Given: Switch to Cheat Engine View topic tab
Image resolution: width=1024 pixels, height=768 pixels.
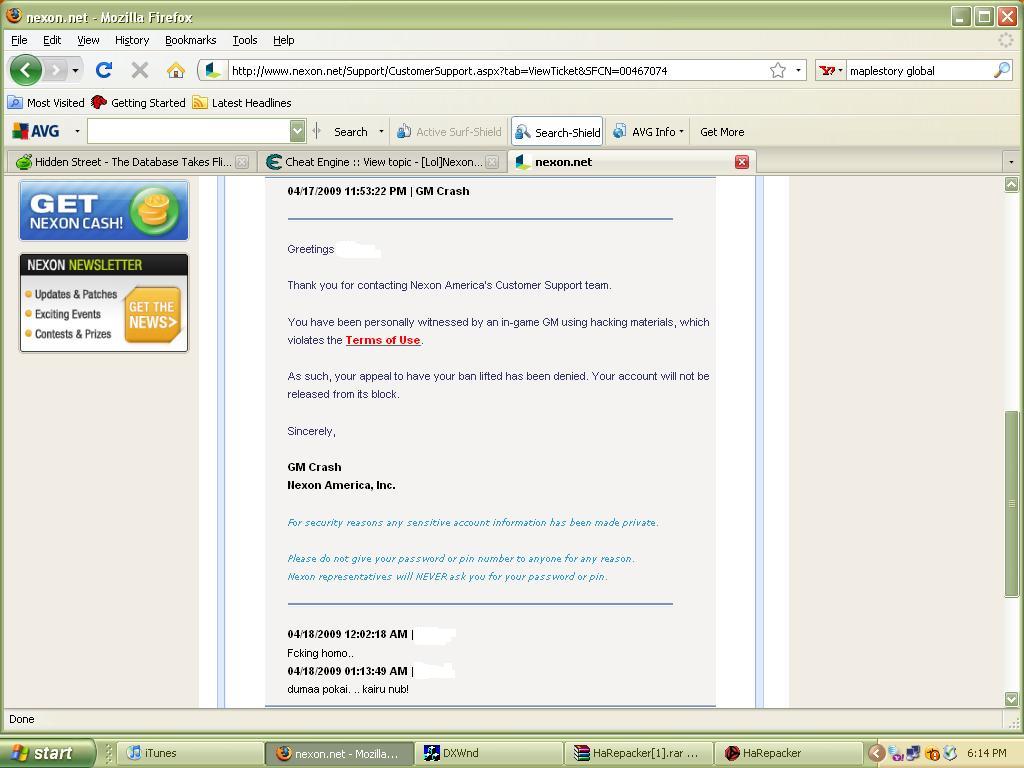Looking at the screenshot, I should point(376,162).
